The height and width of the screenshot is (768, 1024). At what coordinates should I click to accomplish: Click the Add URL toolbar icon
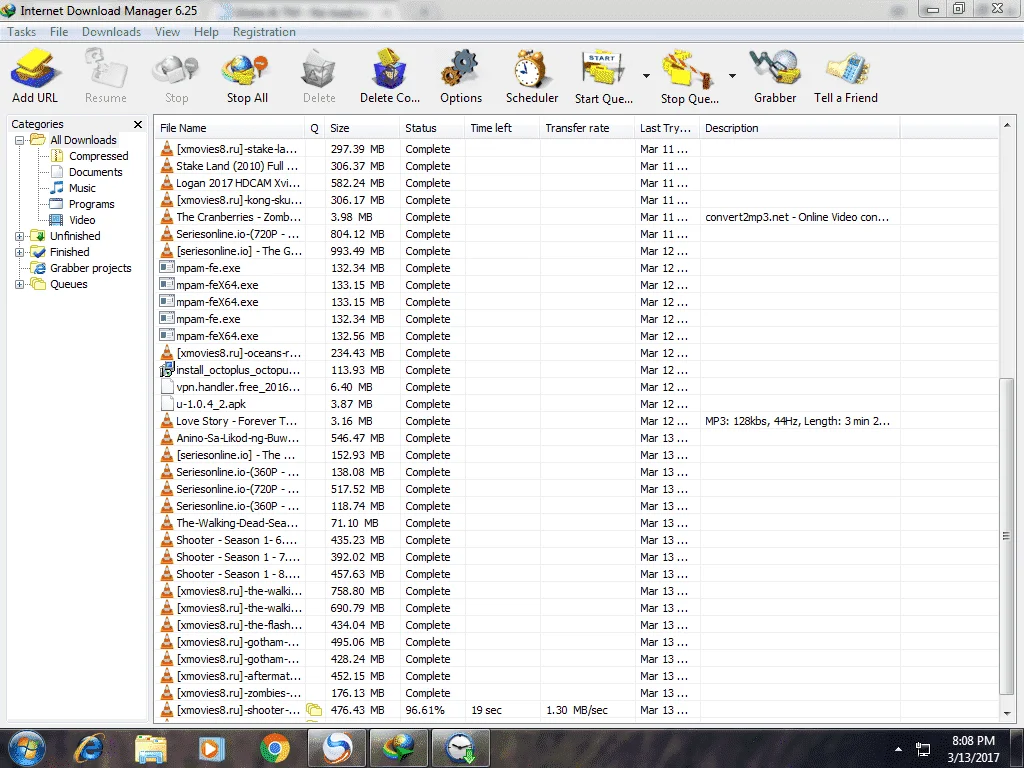(35, 75)
